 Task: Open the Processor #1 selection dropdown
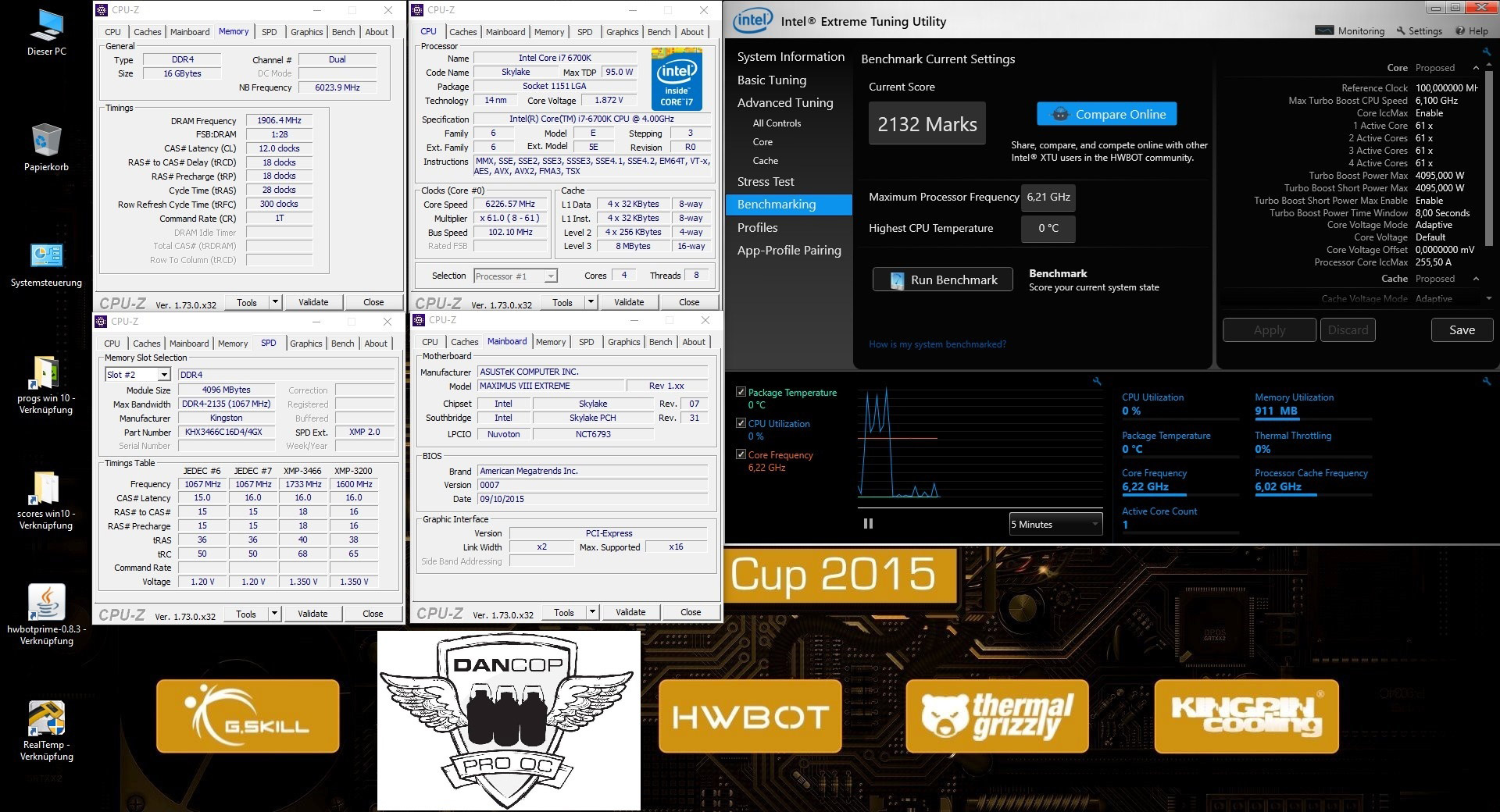point(551,276)
